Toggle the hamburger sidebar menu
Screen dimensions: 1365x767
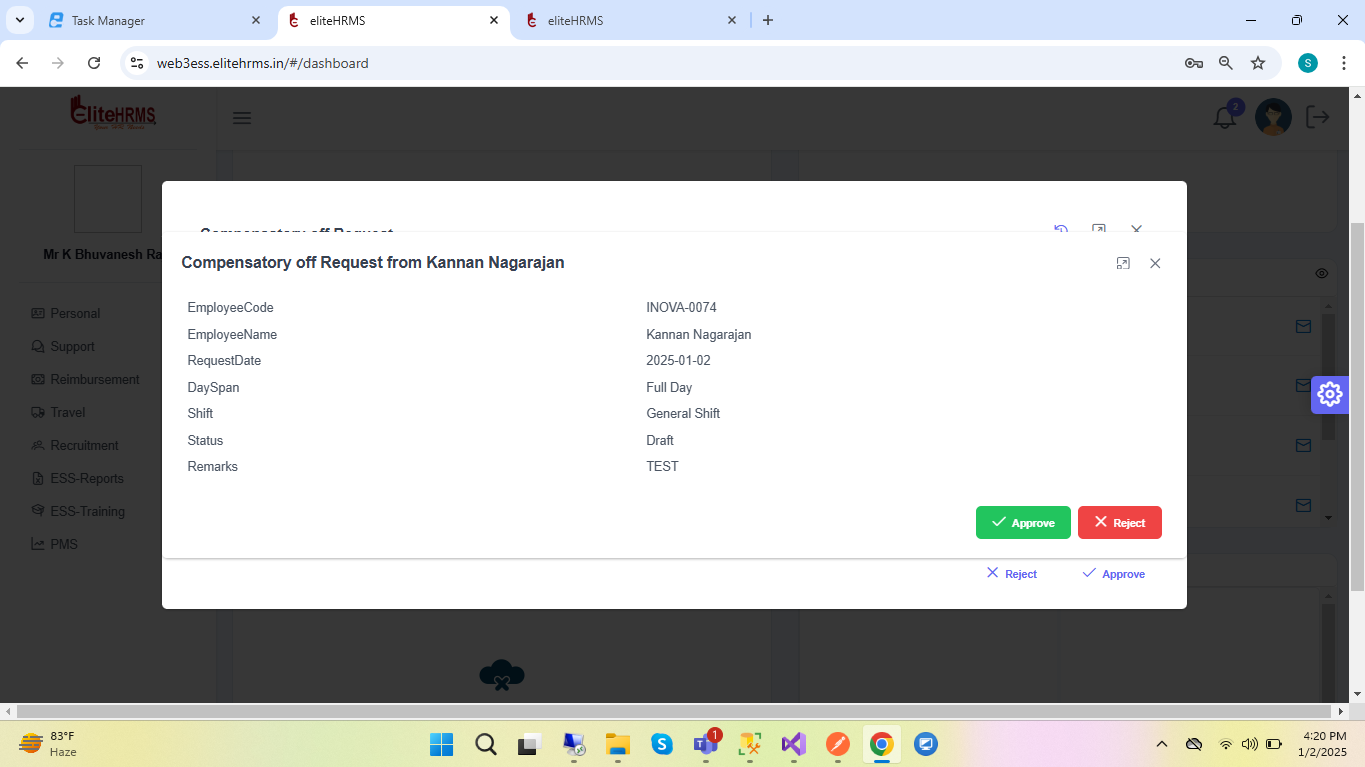click(241, 118)
